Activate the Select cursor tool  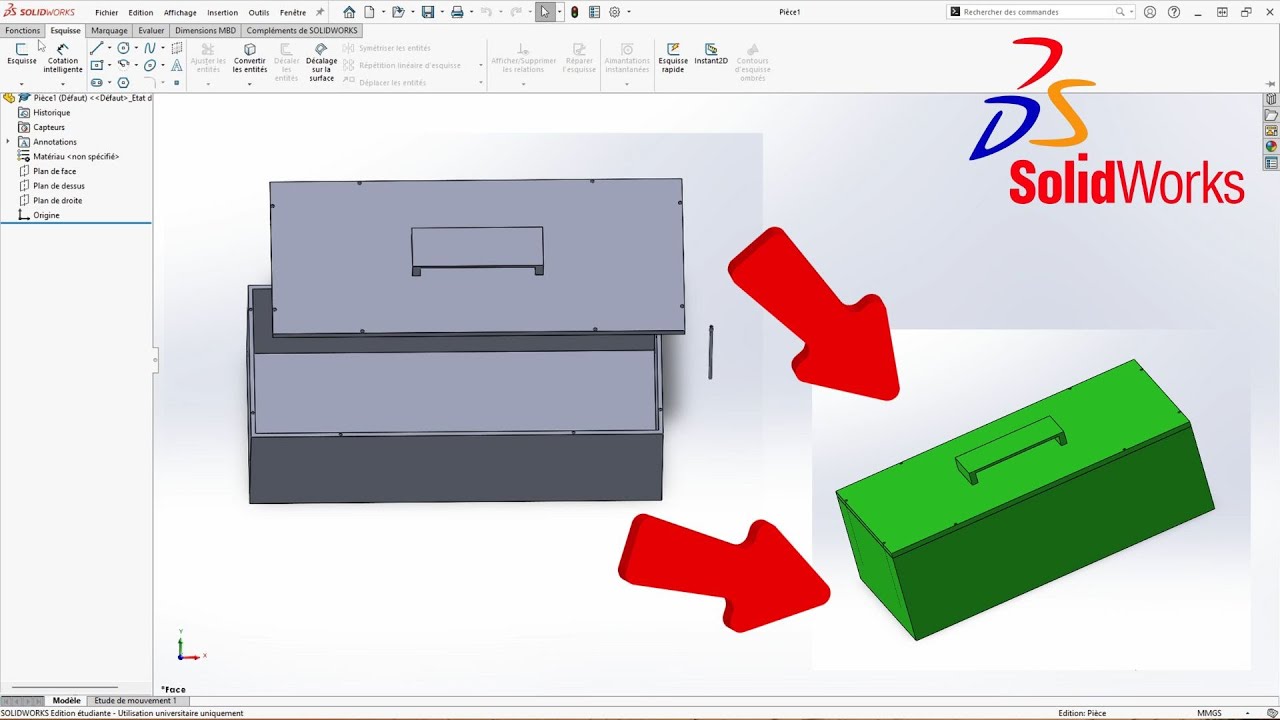pyautogui.click(x=544, y=12)
